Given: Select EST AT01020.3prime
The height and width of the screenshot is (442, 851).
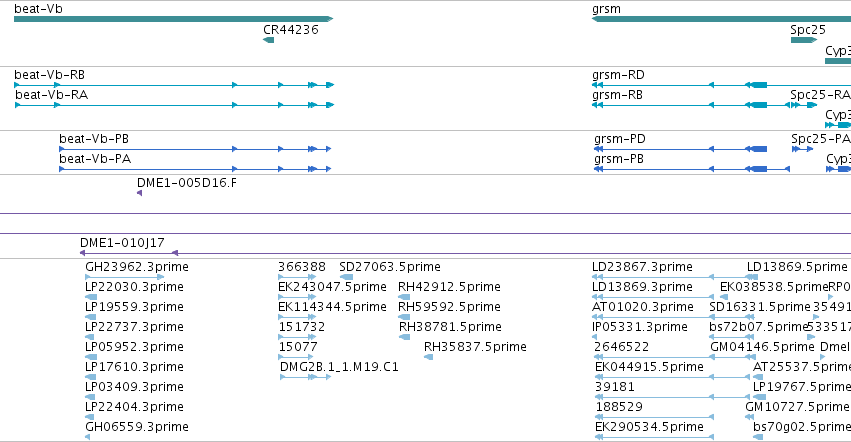Looking at the screenshot, I should [643, 307].
